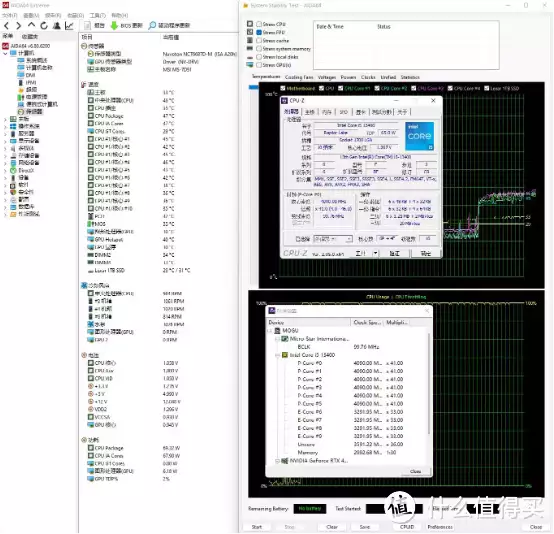Viewport: 554px width, 534px height.
Task: Open the Statistics tab in stability test
Action: [x=410, y=77]
